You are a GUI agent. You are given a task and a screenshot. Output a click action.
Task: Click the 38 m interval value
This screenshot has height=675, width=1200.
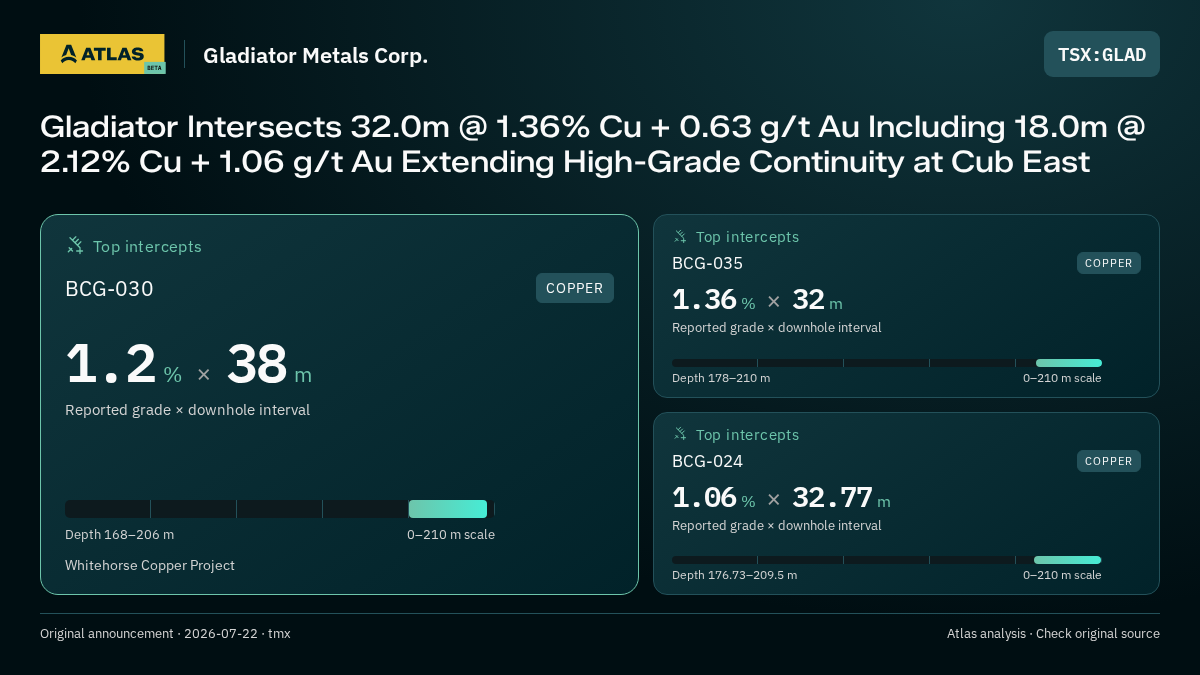[269, 364]
